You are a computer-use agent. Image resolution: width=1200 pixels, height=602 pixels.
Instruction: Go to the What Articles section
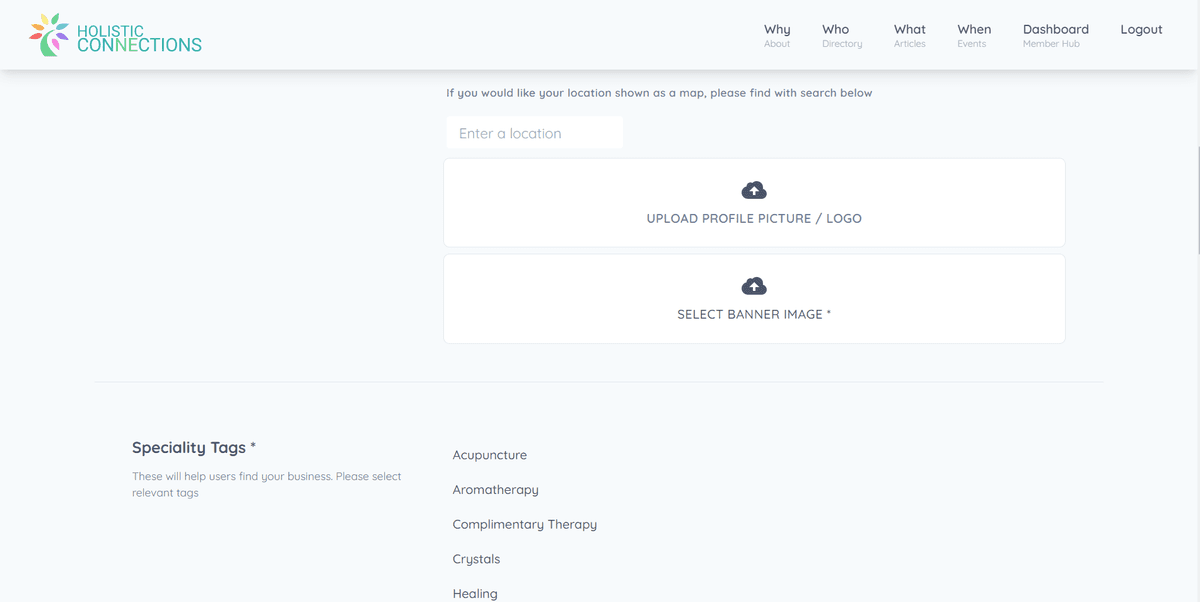click(x=909, y=35)
